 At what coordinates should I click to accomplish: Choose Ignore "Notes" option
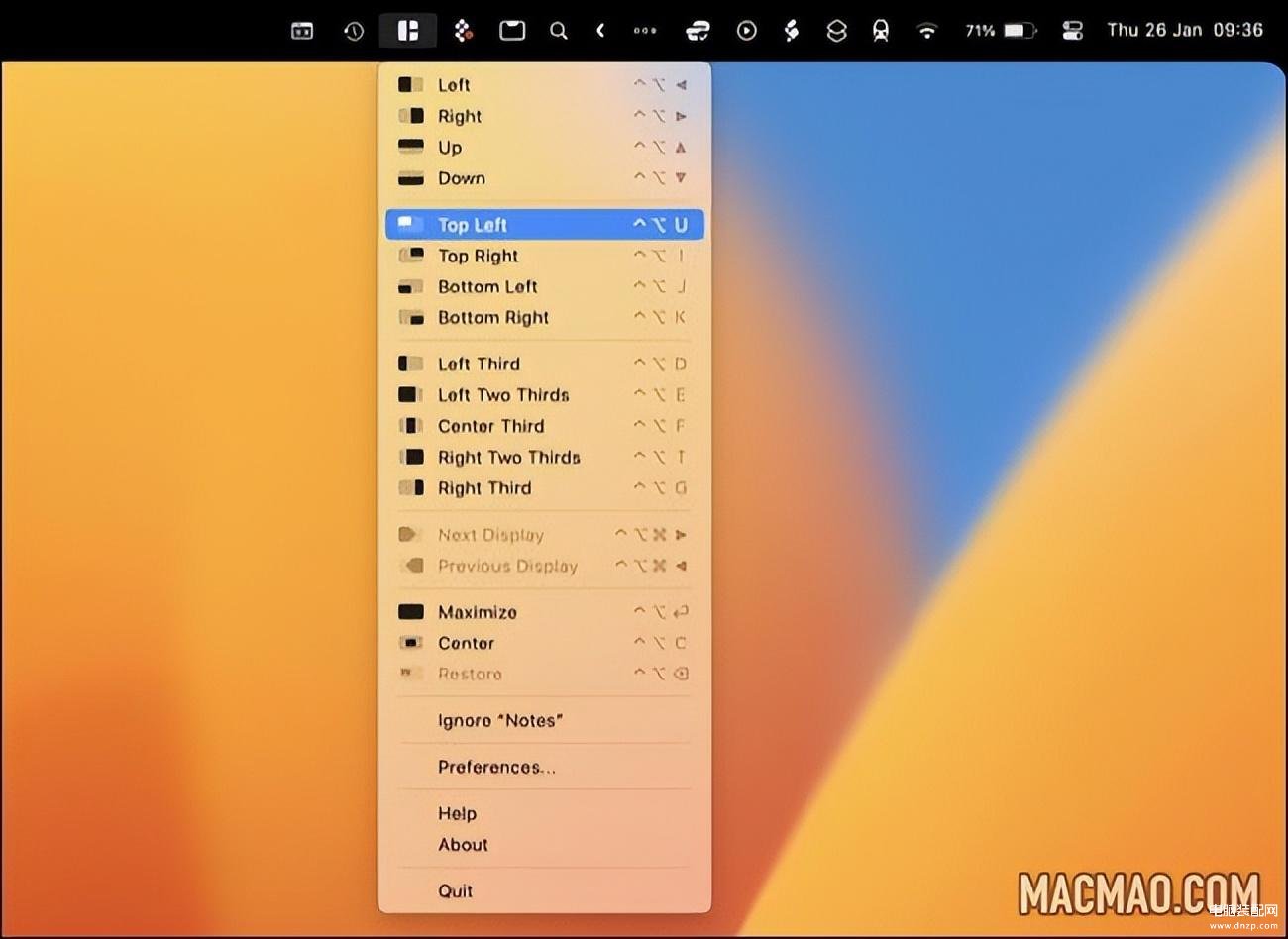pyautogui.click(x=544, y=720)
